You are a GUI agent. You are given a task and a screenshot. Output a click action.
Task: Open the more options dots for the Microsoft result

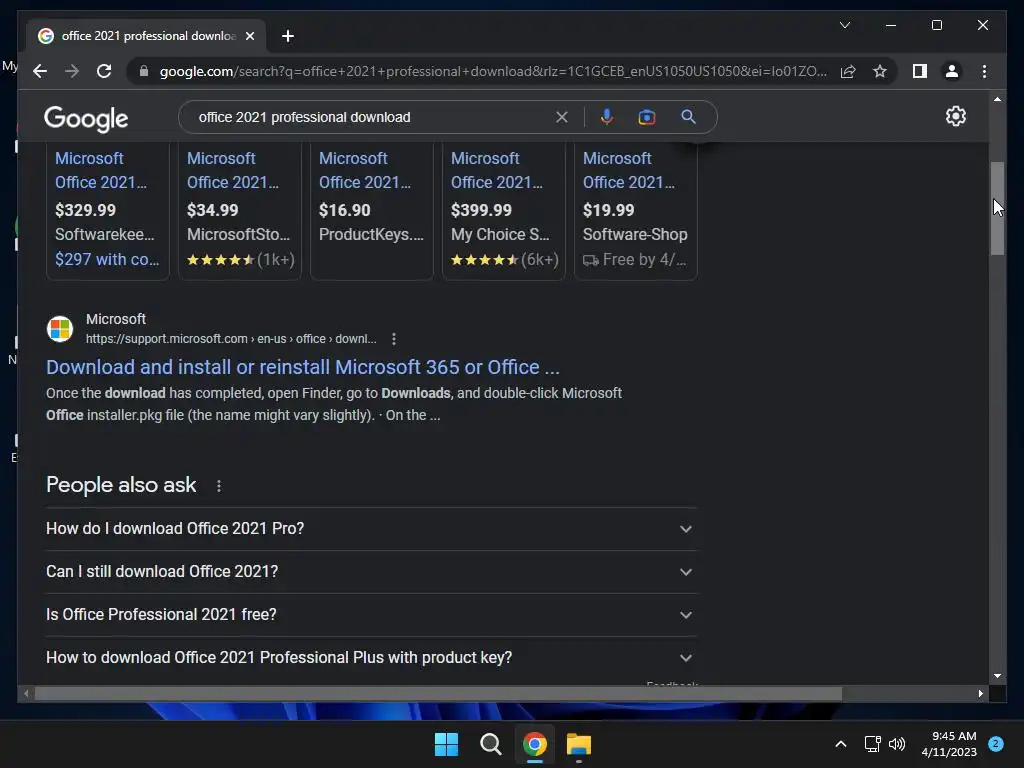[393, 339]
